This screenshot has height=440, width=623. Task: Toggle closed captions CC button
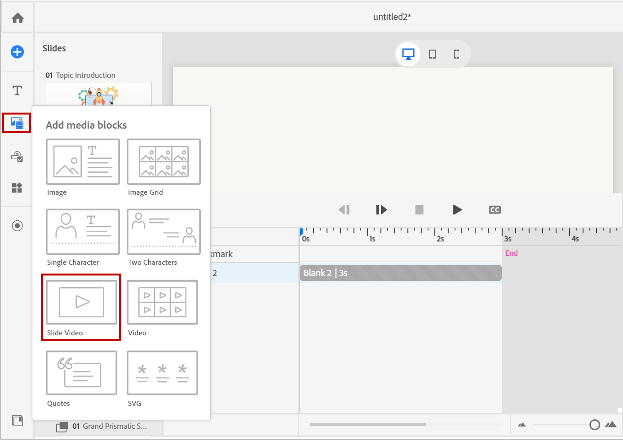coord(494,210)
